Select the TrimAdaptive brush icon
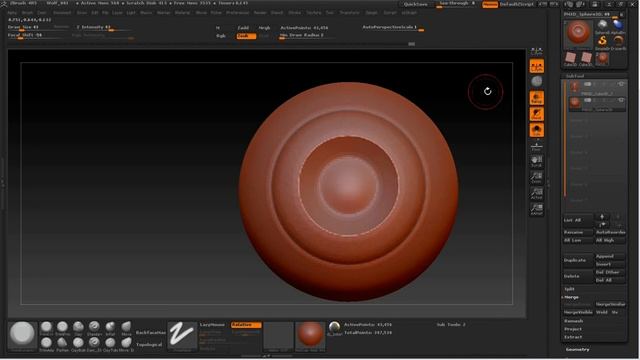 pyautogui.click(x=46, y=343)
